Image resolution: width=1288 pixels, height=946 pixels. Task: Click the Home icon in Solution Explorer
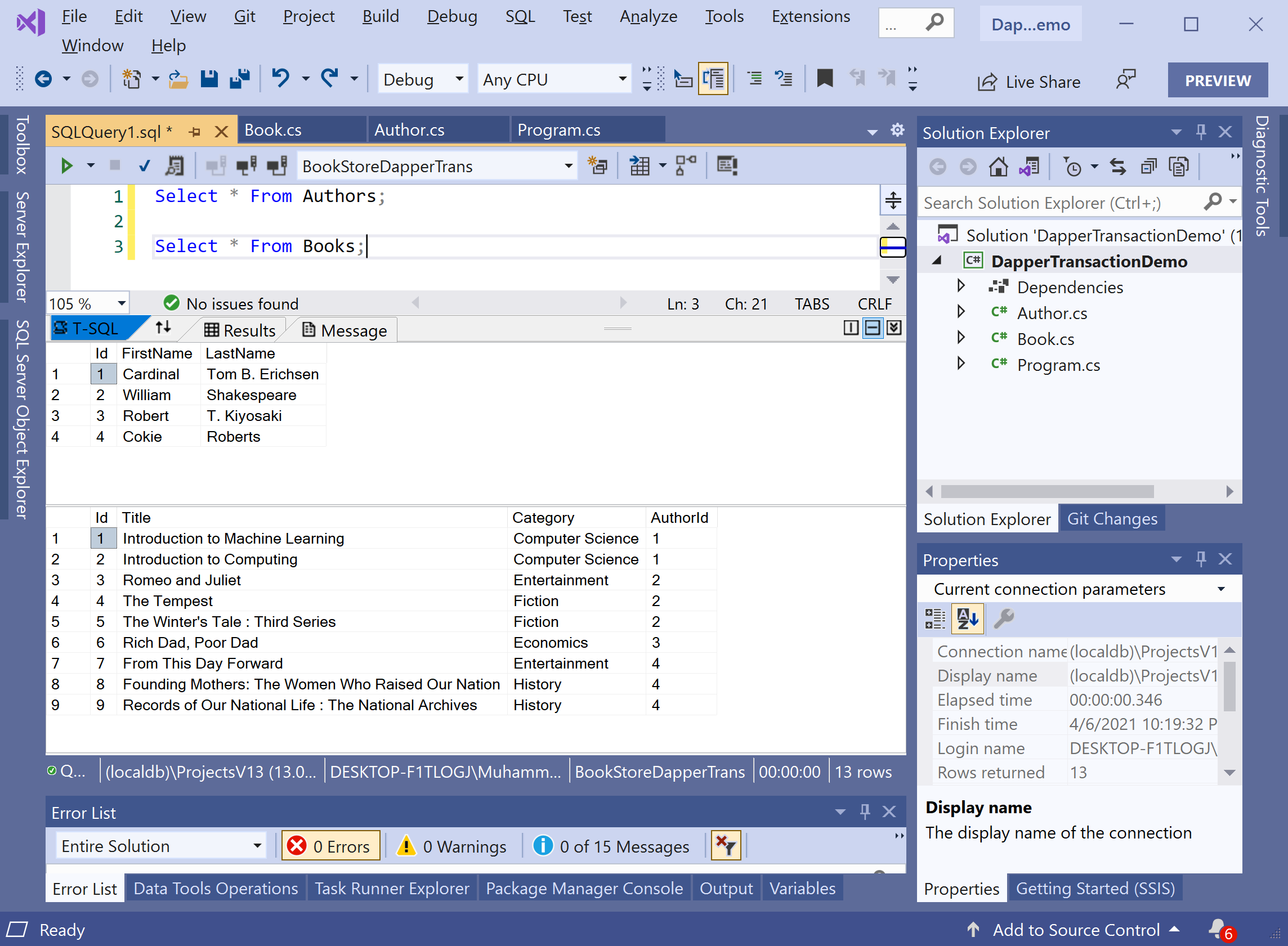tap(998, 167)
